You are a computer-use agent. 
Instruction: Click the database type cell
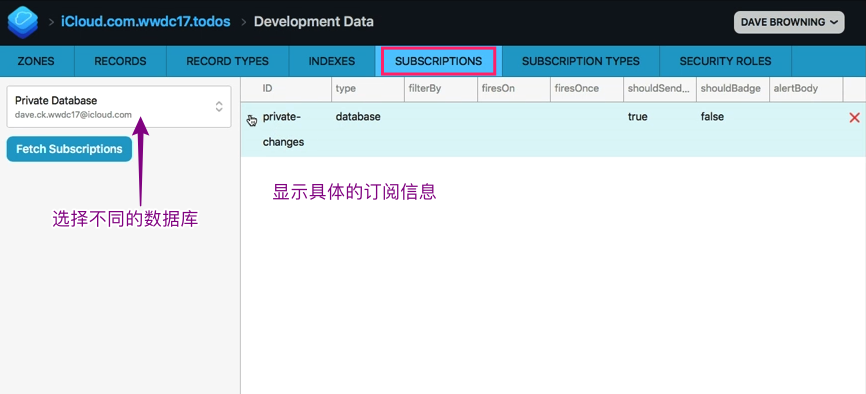click(x=358, y=117)
